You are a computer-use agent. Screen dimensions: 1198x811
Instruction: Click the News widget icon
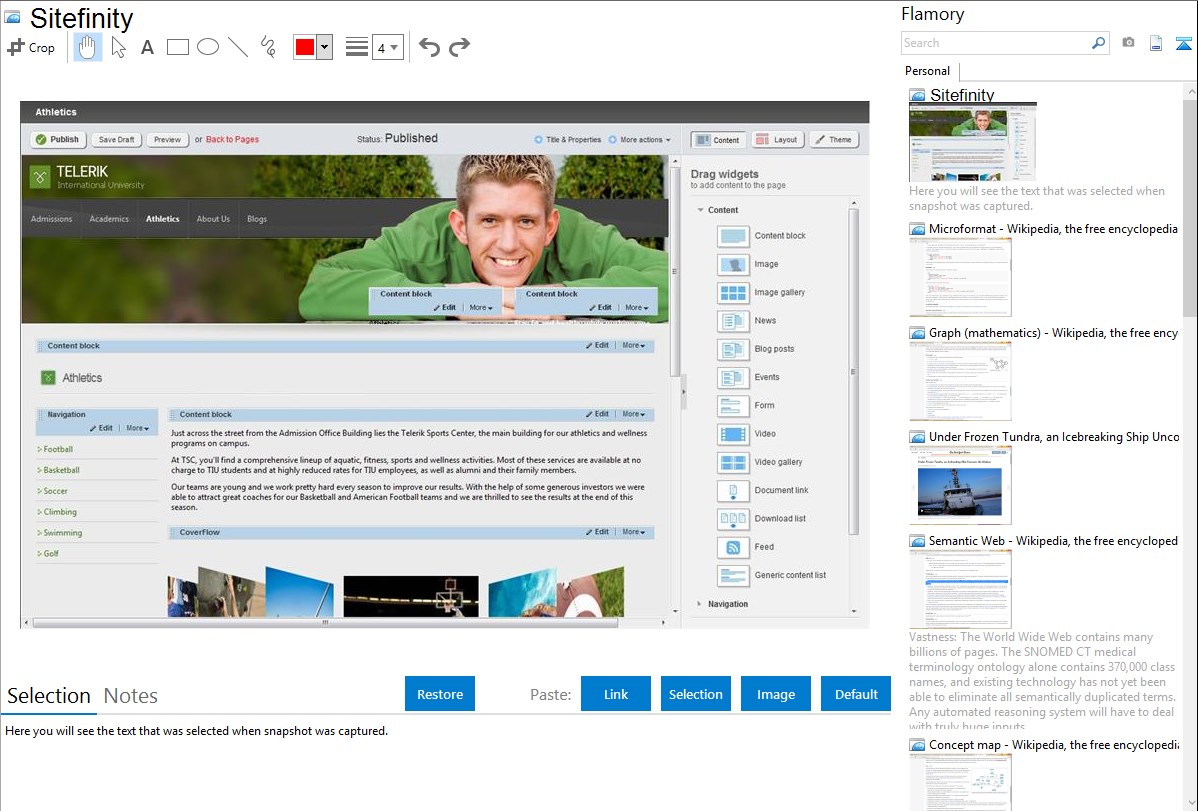point(733,320)
